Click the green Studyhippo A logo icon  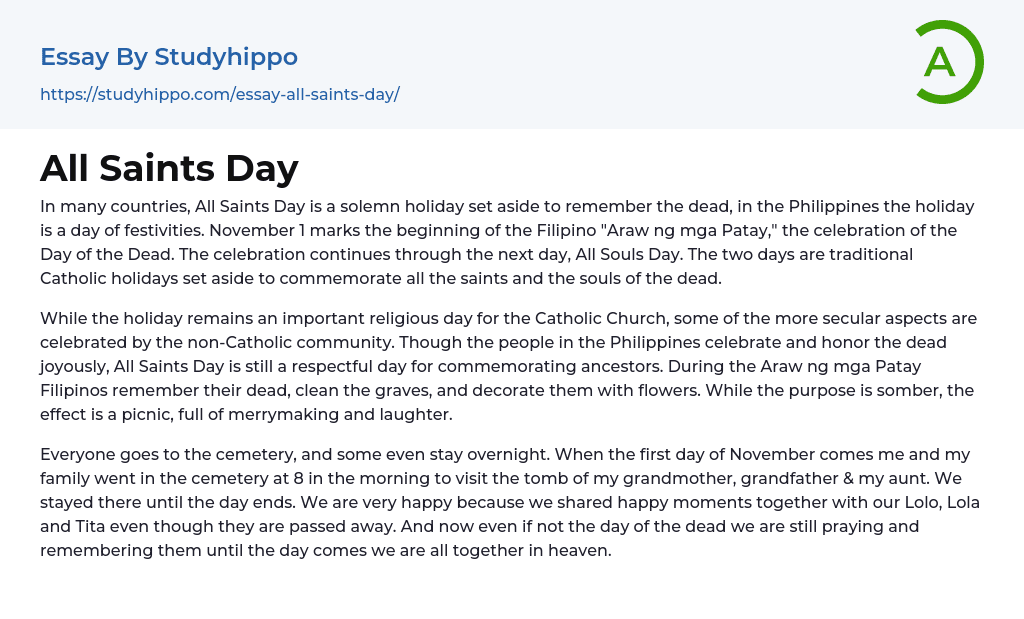point(946,62)
